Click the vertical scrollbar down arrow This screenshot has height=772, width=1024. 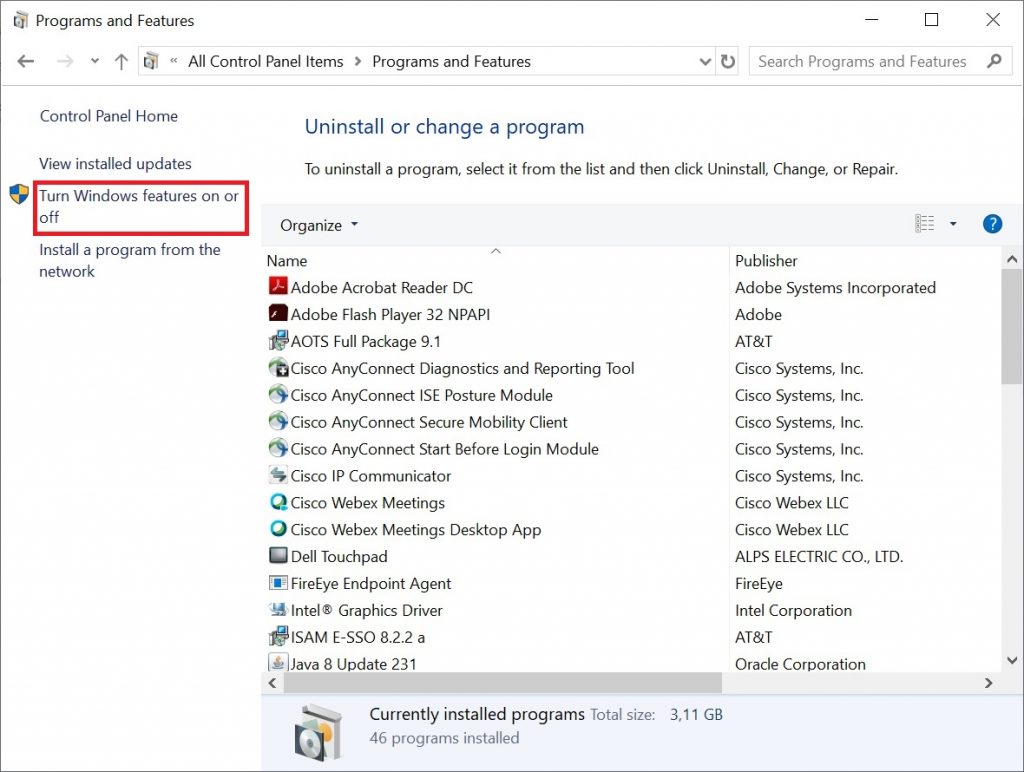(1012, 661)
